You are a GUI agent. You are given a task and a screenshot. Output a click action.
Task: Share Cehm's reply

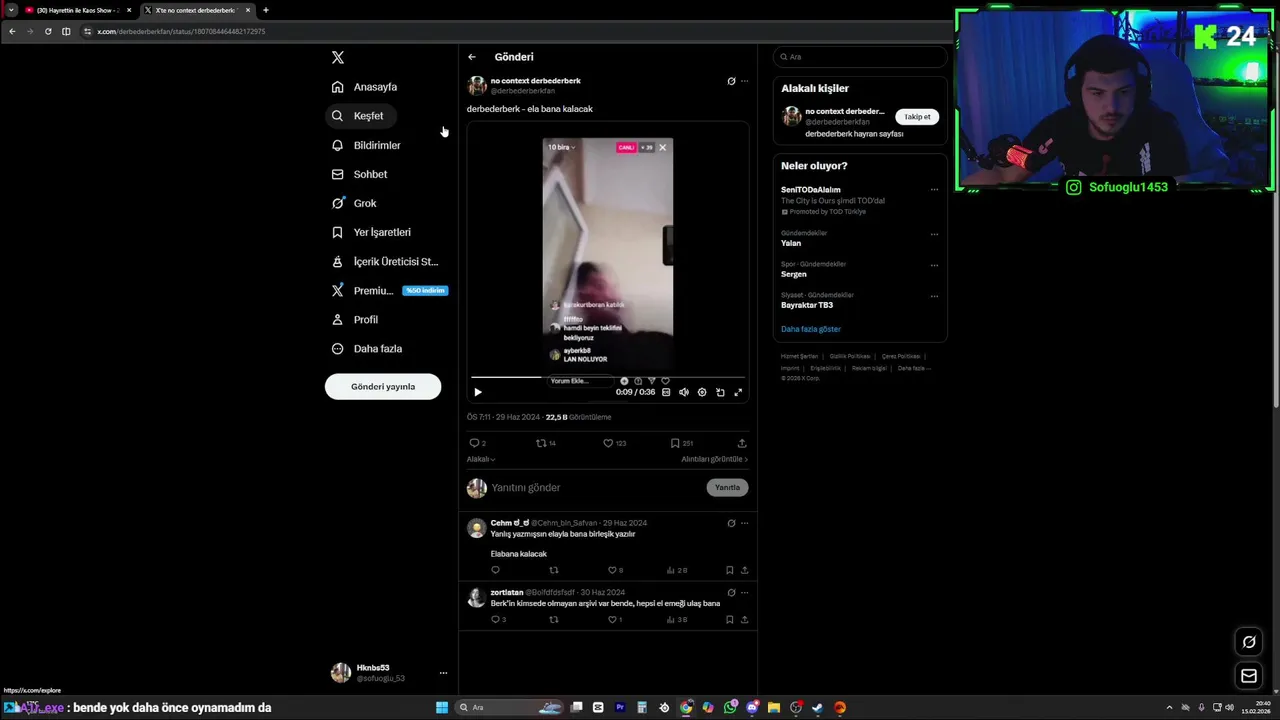pos(744,570)
